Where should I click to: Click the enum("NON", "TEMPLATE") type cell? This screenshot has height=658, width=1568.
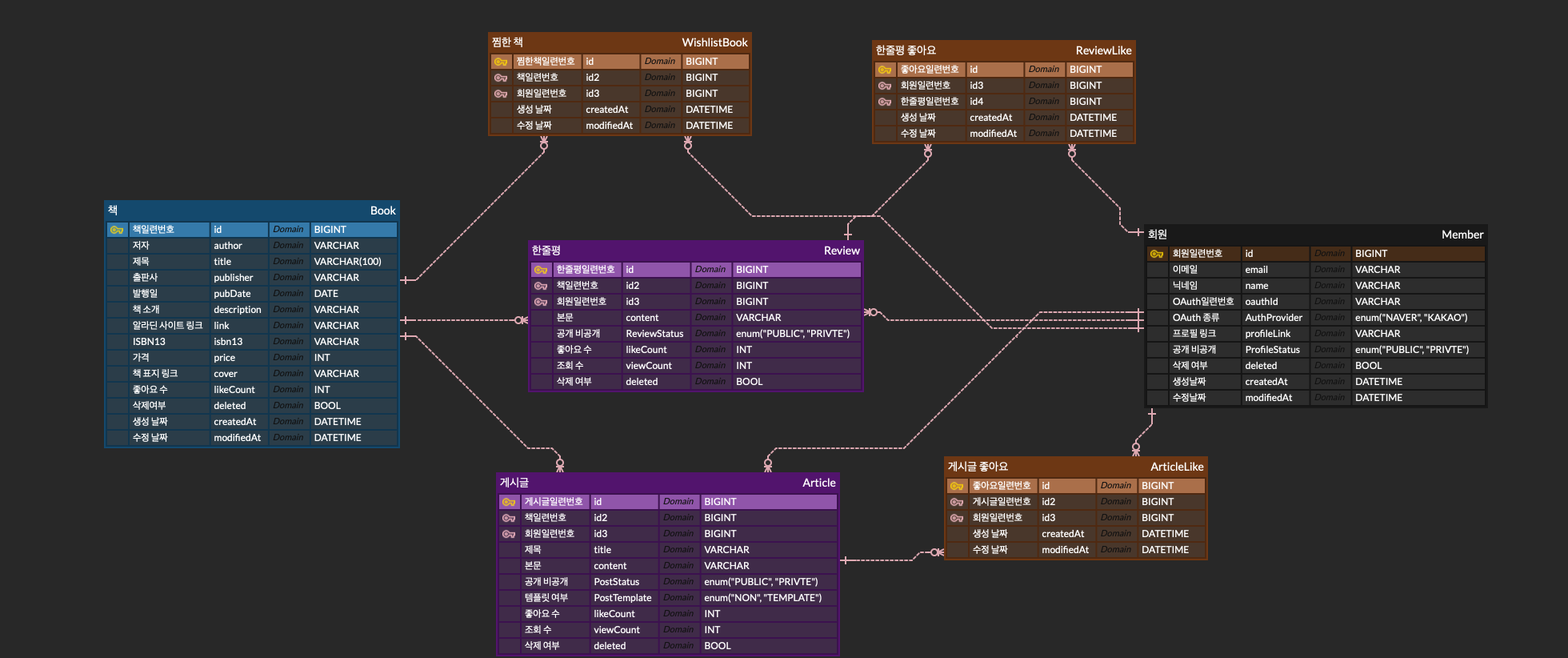(x=769, y=598)
